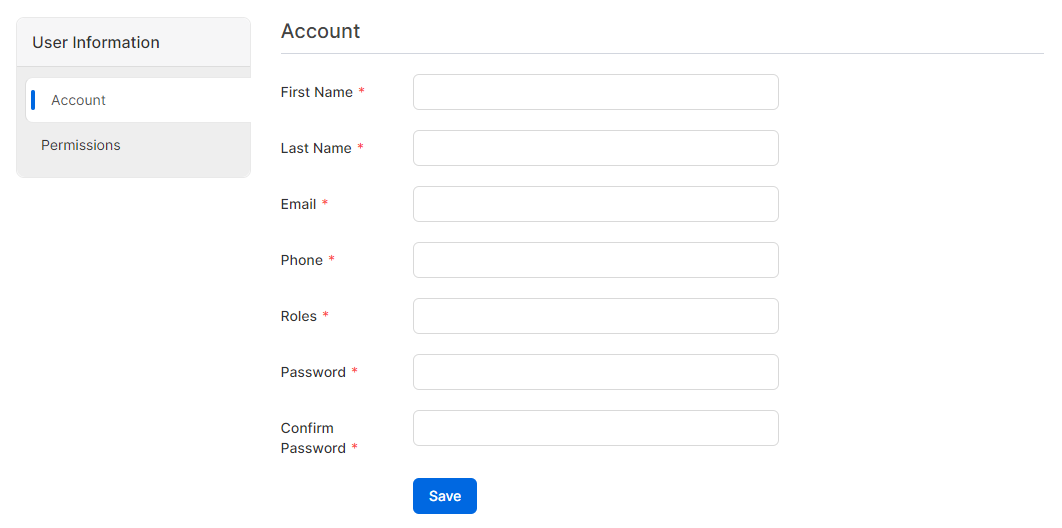
Task: Click the Last Name label
Action: [316, 148]
